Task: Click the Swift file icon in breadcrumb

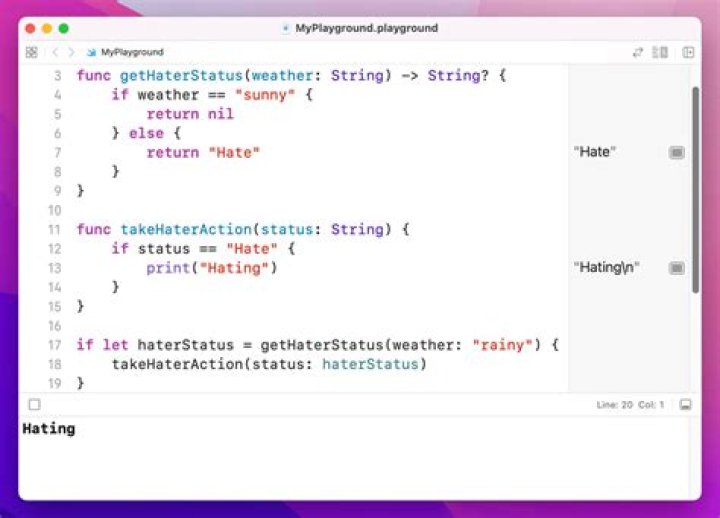Action: click(x=92, y=52)
